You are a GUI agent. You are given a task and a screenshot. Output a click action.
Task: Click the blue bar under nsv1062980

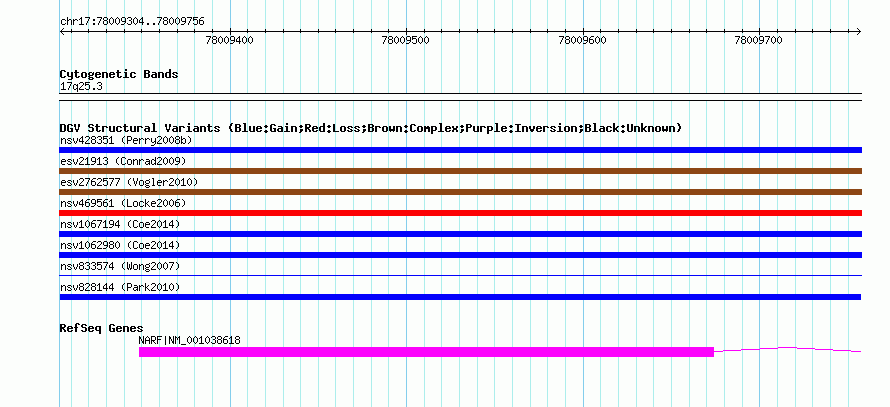[x=460, y=255]
